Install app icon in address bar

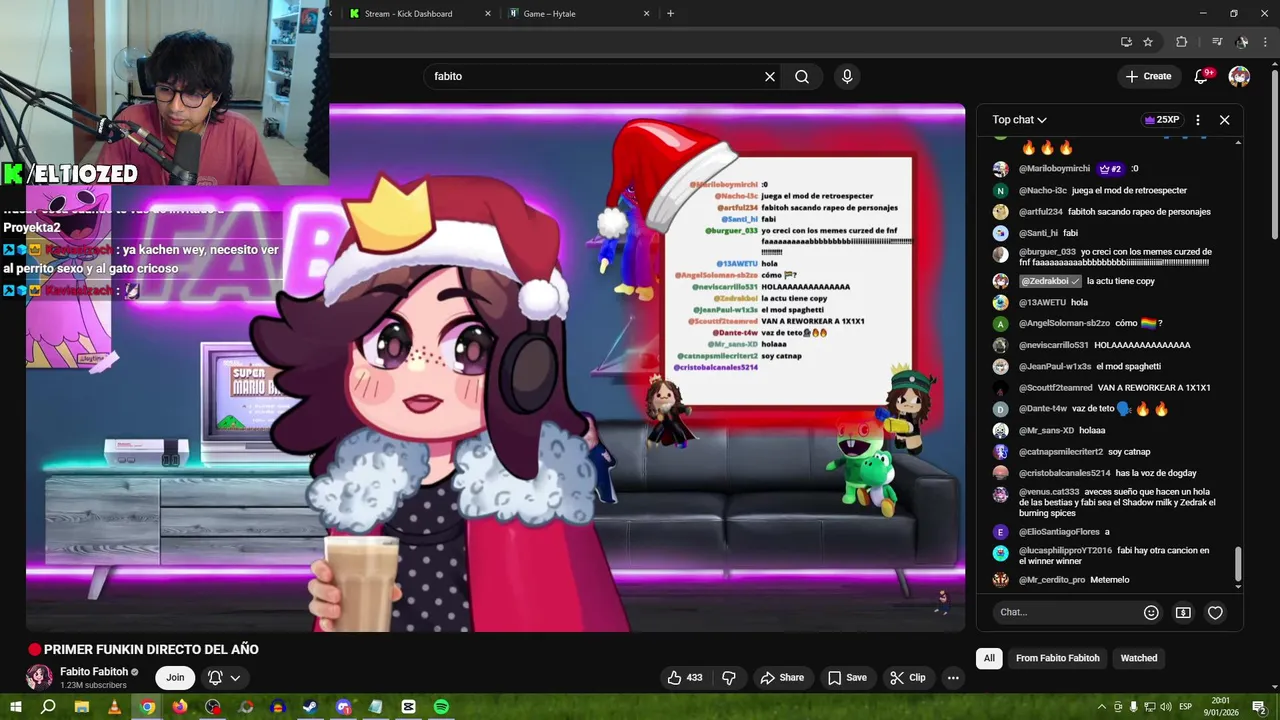1126,42
